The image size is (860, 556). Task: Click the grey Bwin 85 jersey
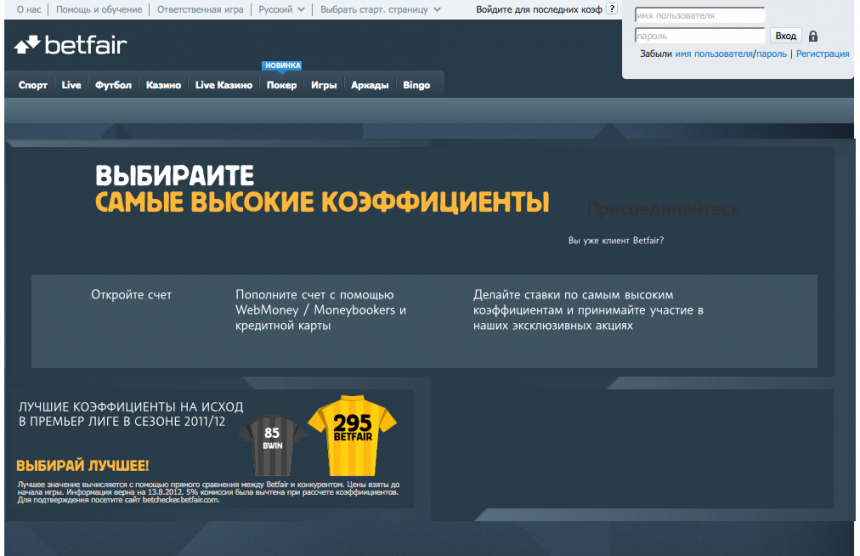[x=272, y=442]
